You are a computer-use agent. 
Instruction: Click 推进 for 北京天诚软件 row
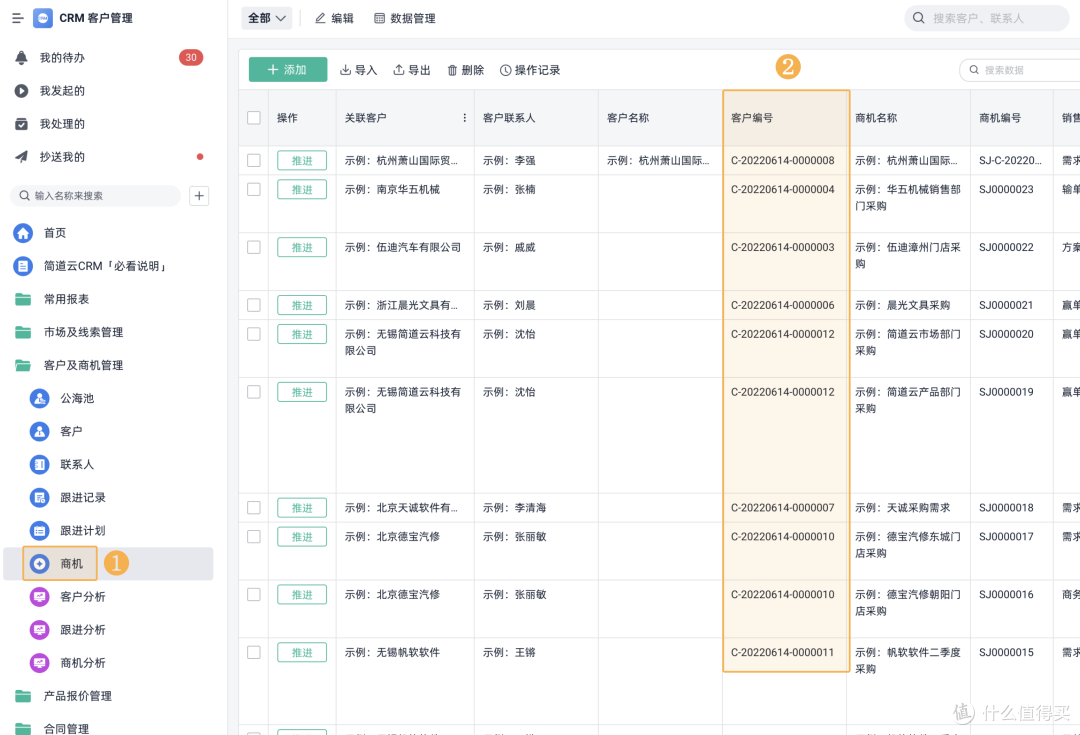click(302, 508)
